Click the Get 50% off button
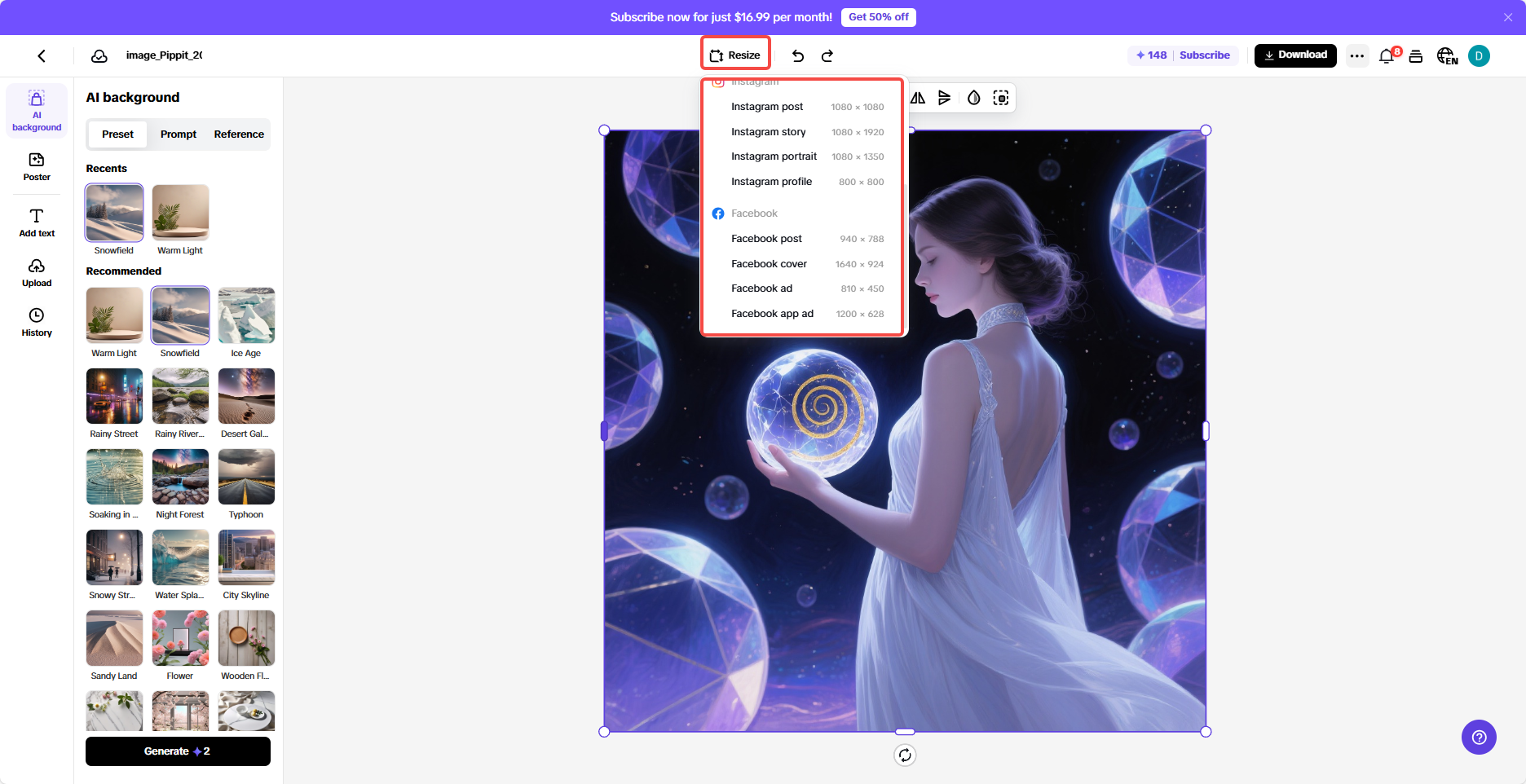The height and width of the screenshot is (784, 1526). (x=878, y=16)
